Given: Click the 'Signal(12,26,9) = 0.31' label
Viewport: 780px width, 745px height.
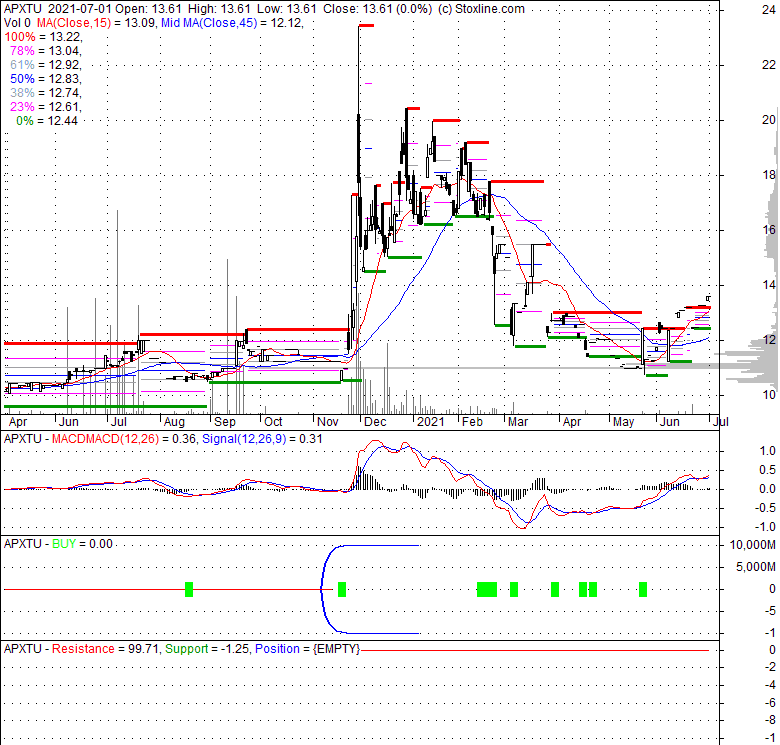Looking at the screenshot, I should pos(262,439).
